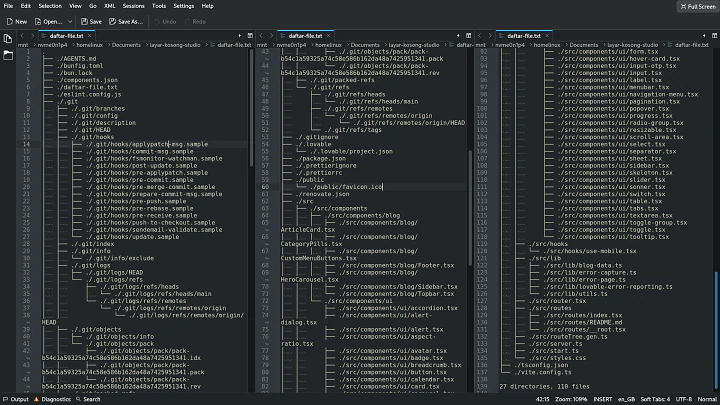Open Soft Tabs: 4 indentation setting
This screenshot has width=720, height=405.
pos(655,399)
